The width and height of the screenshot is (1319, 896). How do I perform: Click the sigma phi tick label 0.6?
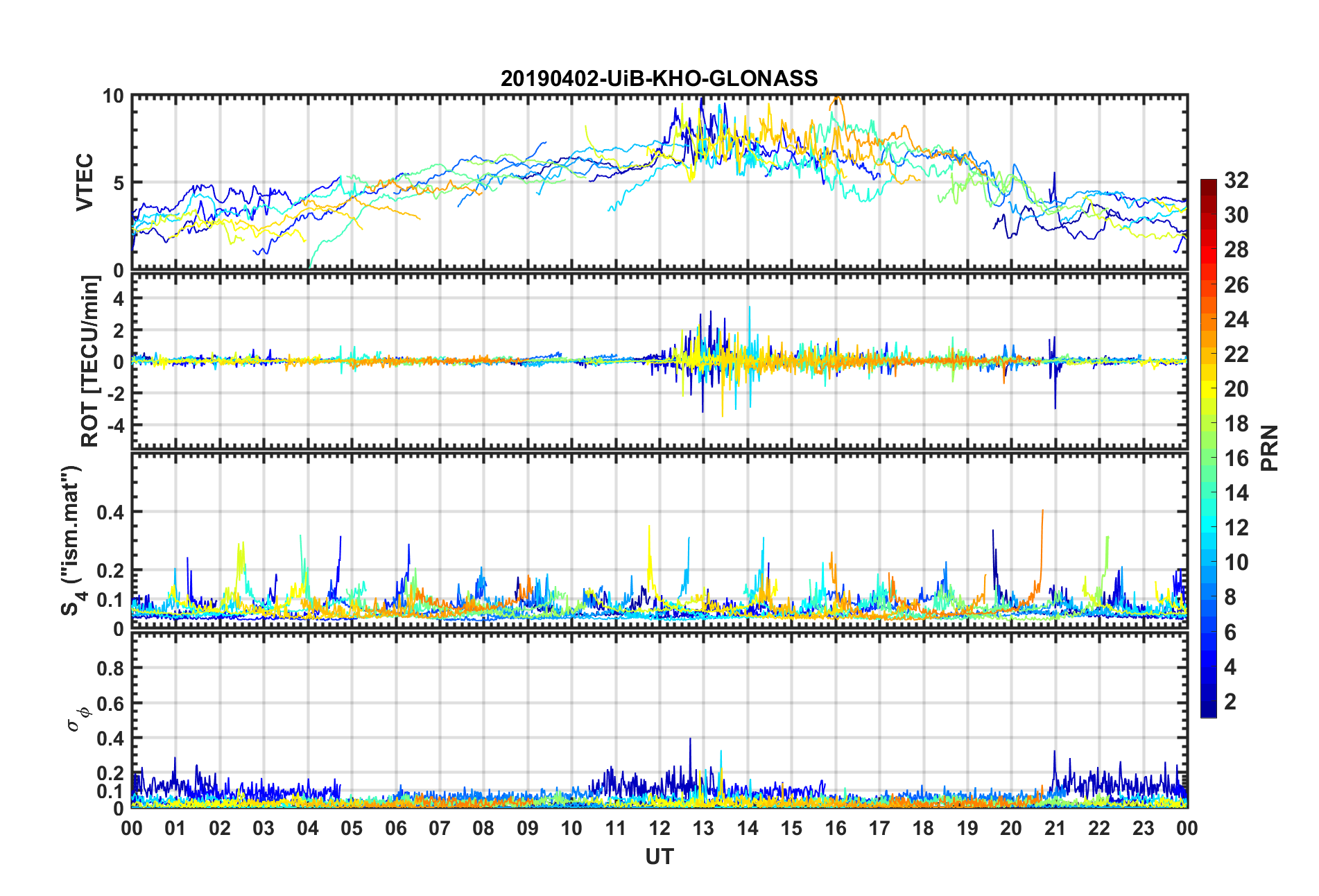(x=110, y=704)
